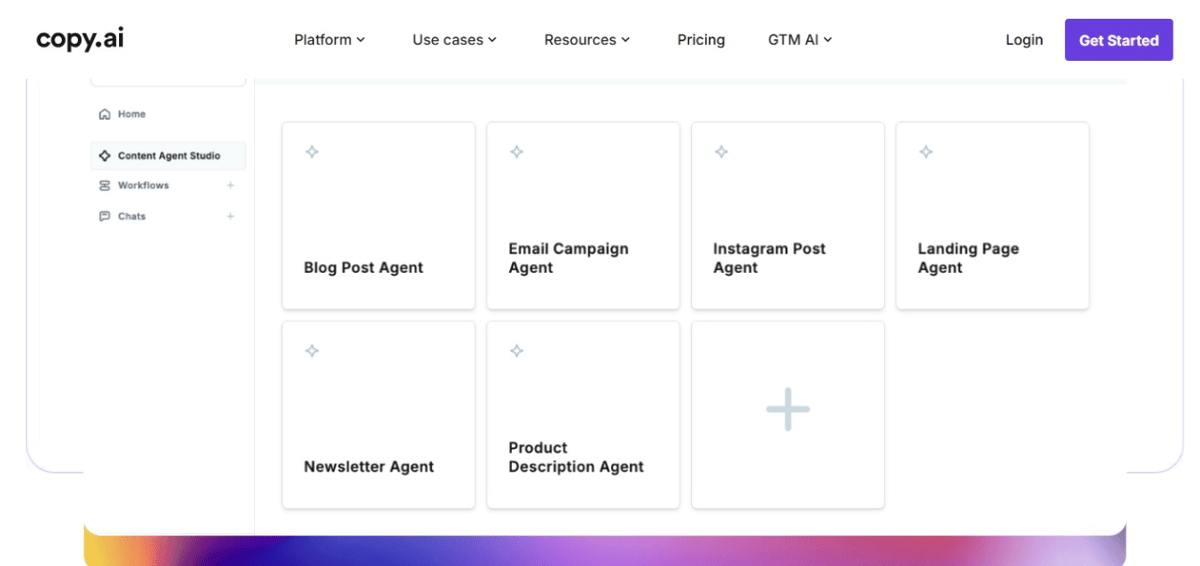Open the Newsletter Agent card
The height and width of the screenshot is (566, 1200).
click(x=378, y=414)
